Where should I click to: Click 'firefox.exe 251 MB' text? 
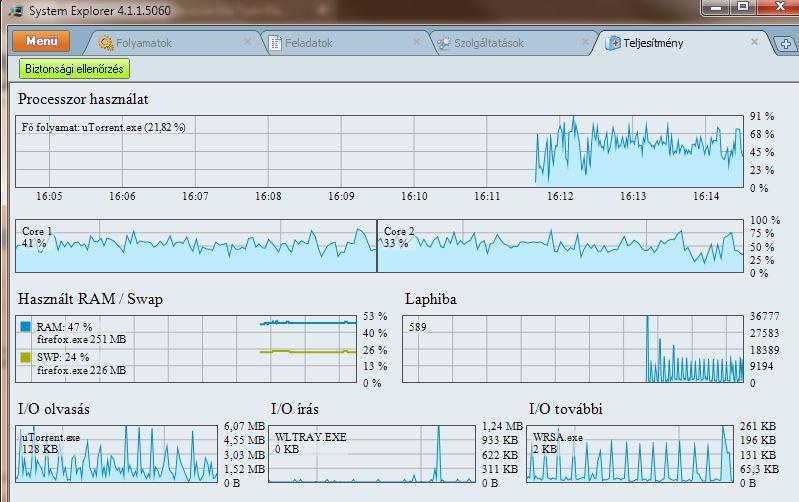click(82, 339)
